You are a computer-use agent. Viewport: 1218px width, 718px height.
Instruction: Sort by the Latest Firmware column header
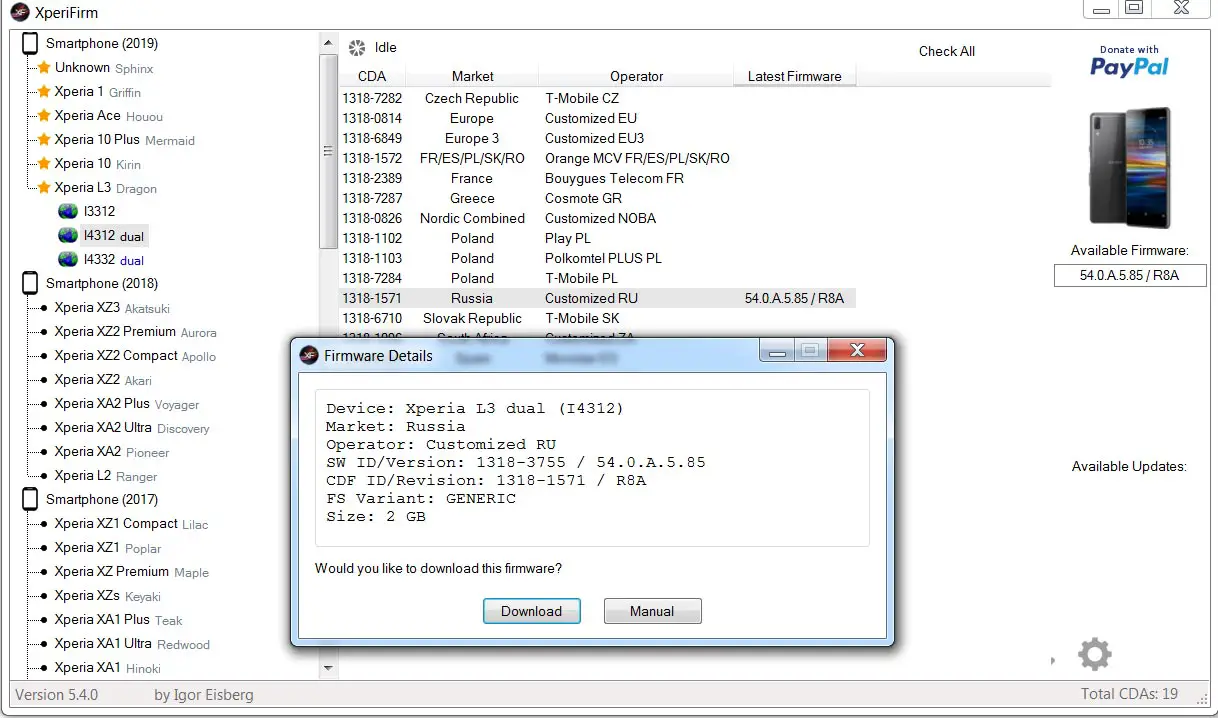coord(794,76)
